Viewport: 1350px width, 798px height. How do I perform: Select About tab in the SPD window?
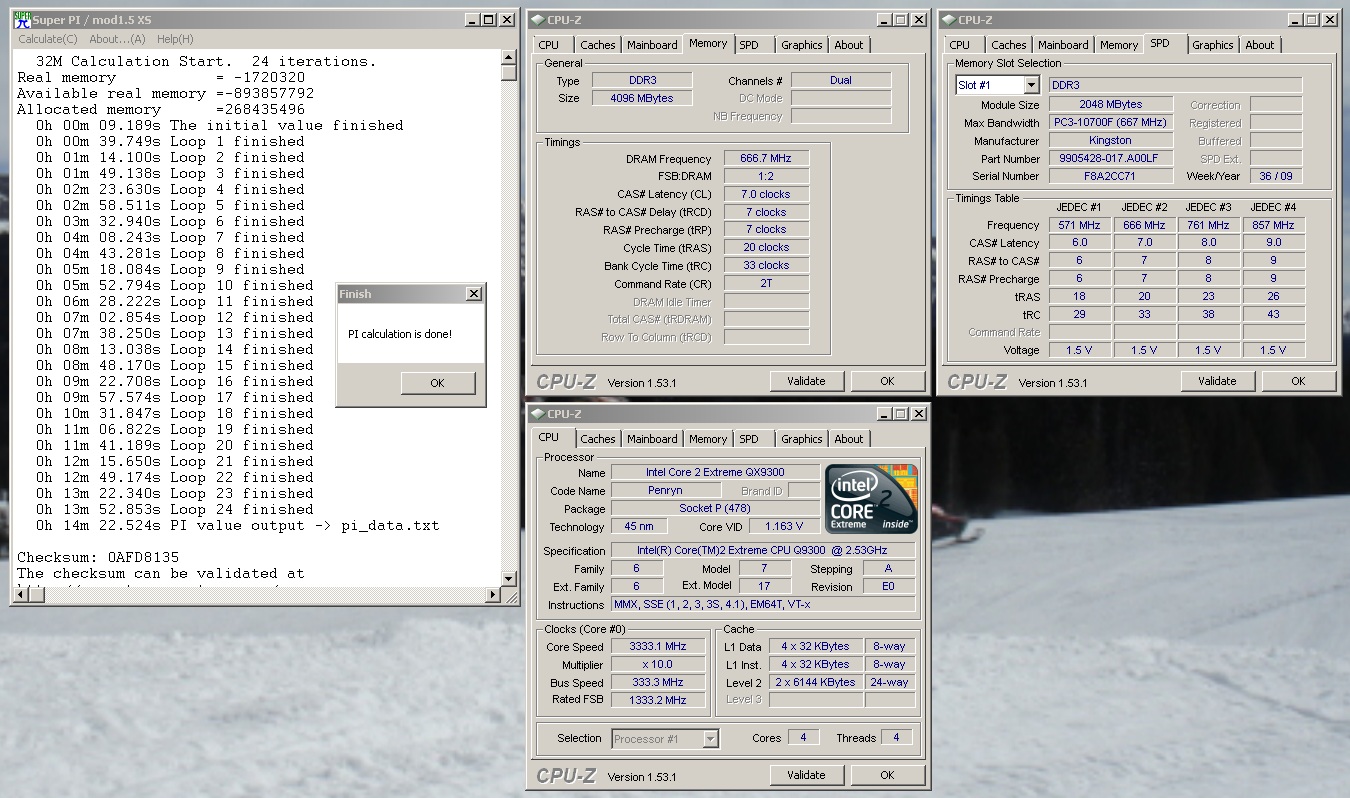[x=1260, y=45]
